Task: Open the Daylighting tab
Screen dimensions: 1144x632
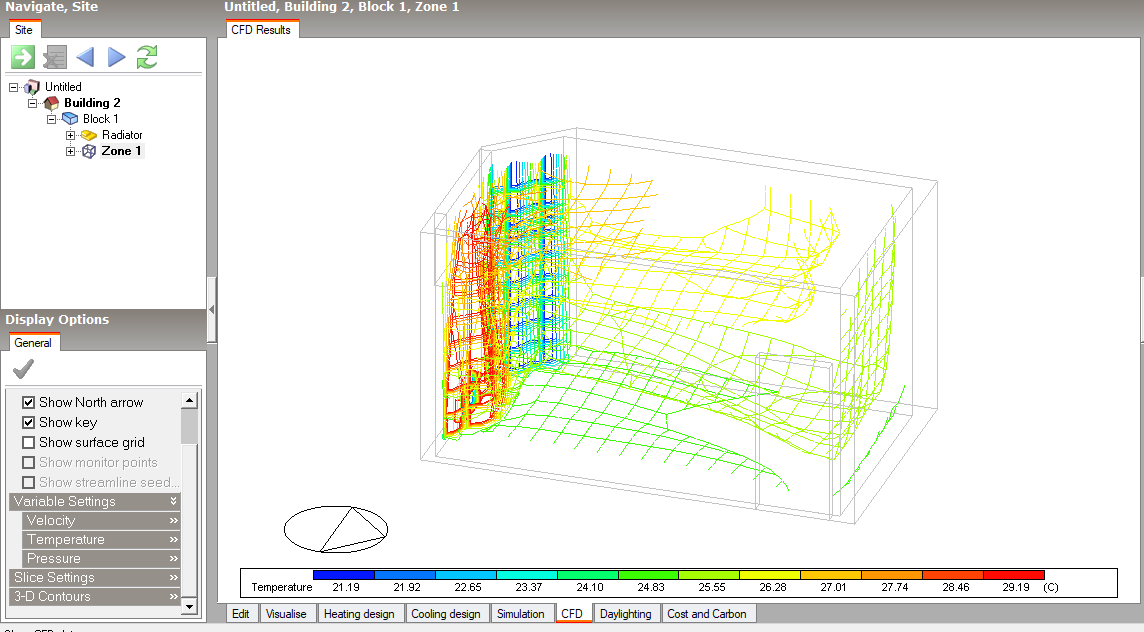Action: coord(626,614)
